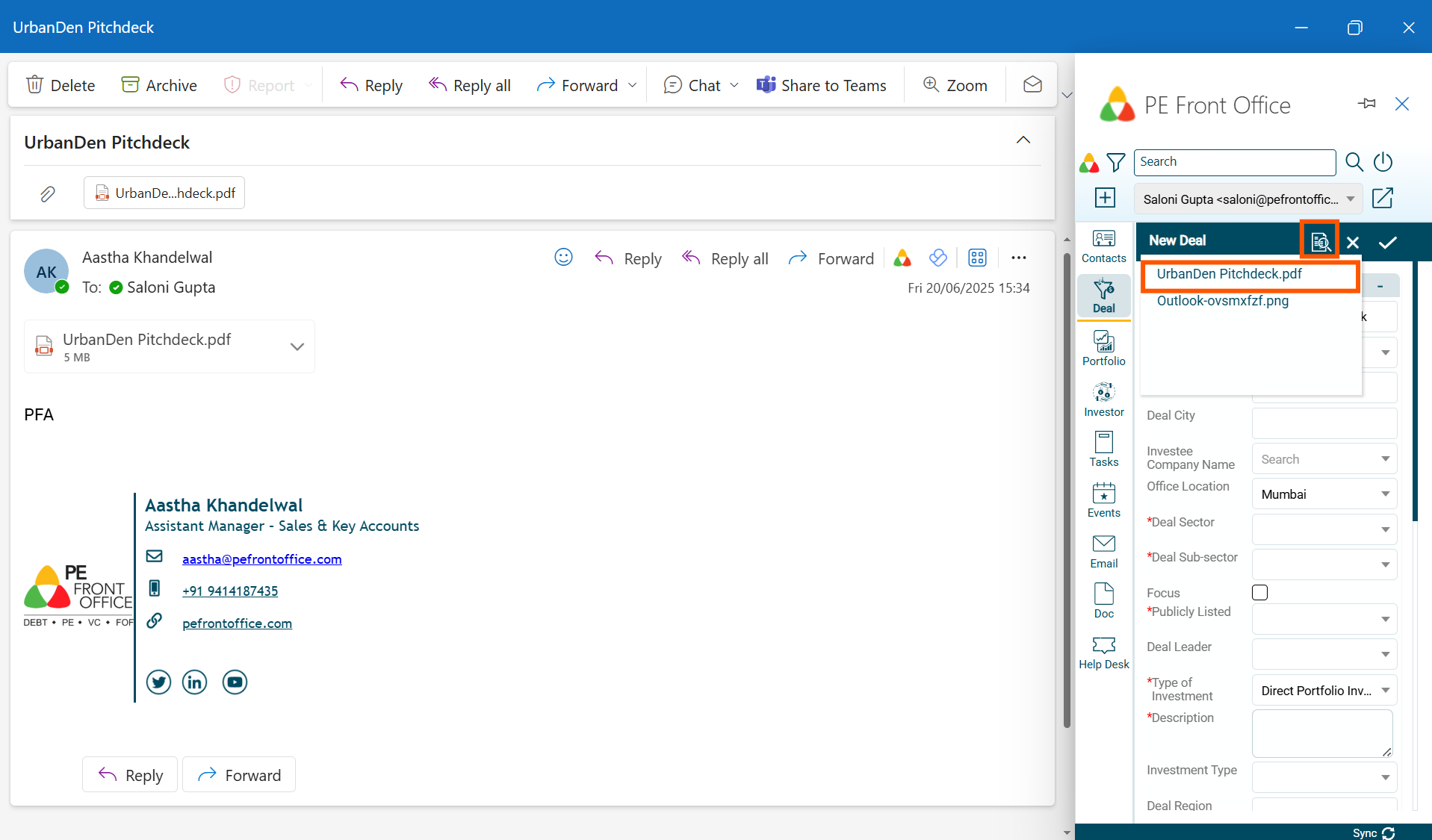
Task: Click the bottom Forward button
Action: [x=239, y=775]
